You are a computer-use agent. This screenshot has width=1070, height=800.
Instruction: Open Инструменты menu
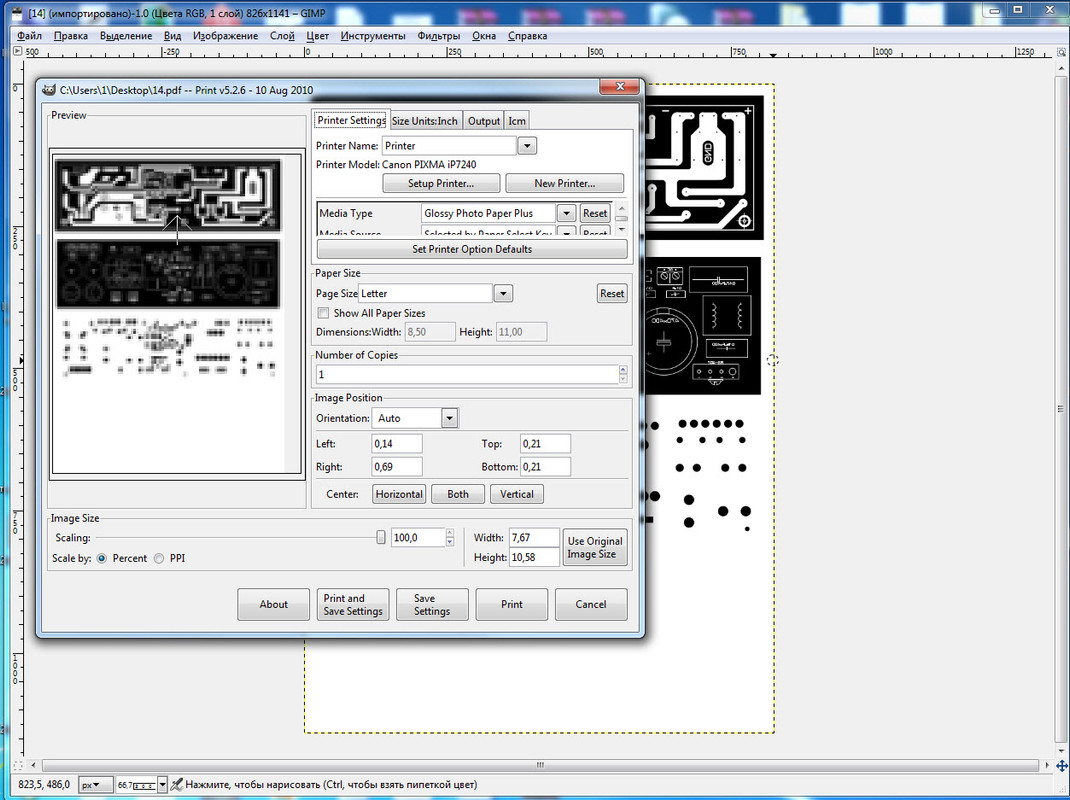pyautogui.click(x=373, y=35)
